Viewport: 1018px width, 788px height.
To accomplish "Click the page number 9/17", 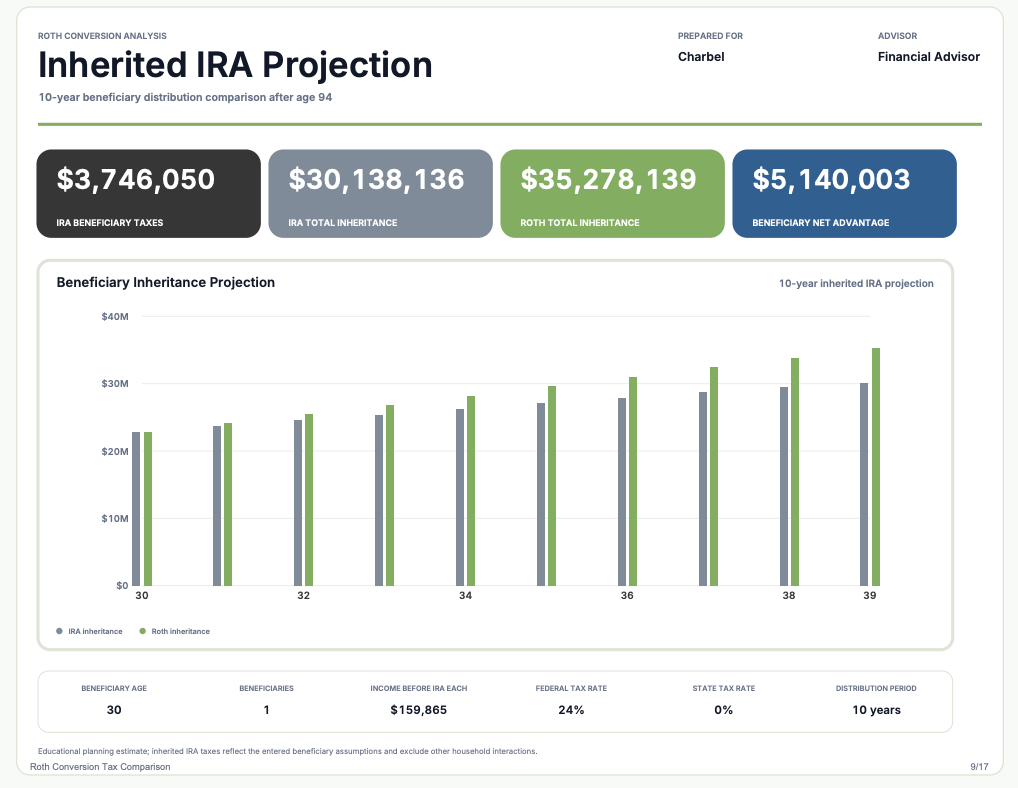I will click(980, 767).
